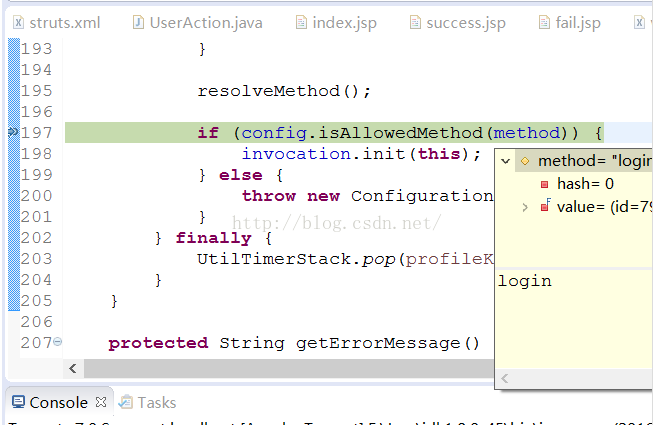Click the else keyword on line 199
Screen dimensions: 654x425
click(241, 175)
